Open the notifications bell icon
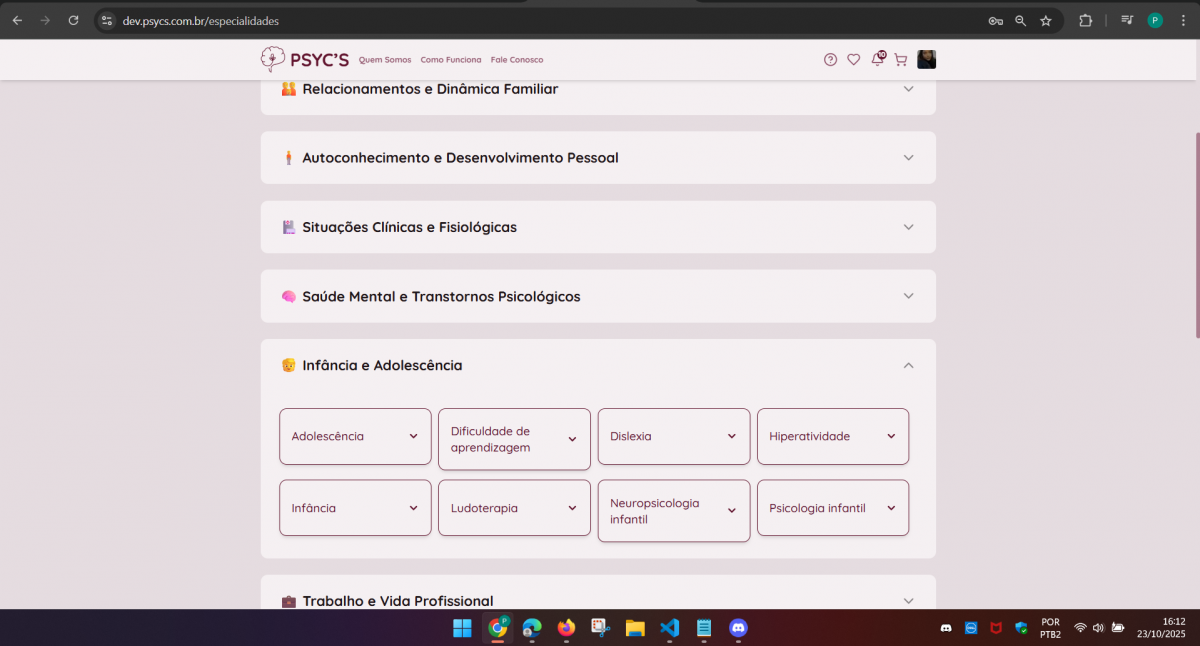This screenshot has height=646, width=1200. [x=877, y=60]
